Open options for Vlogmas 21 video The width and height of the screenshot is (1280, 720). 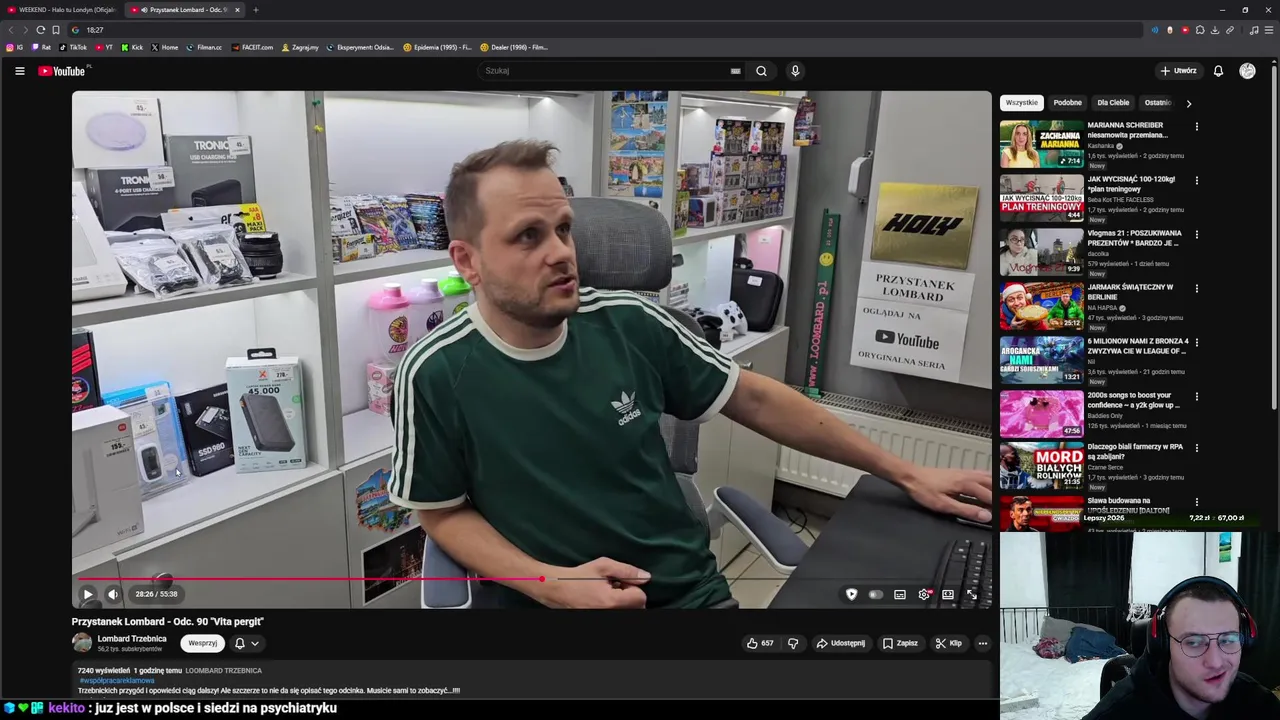[1196, 235]
